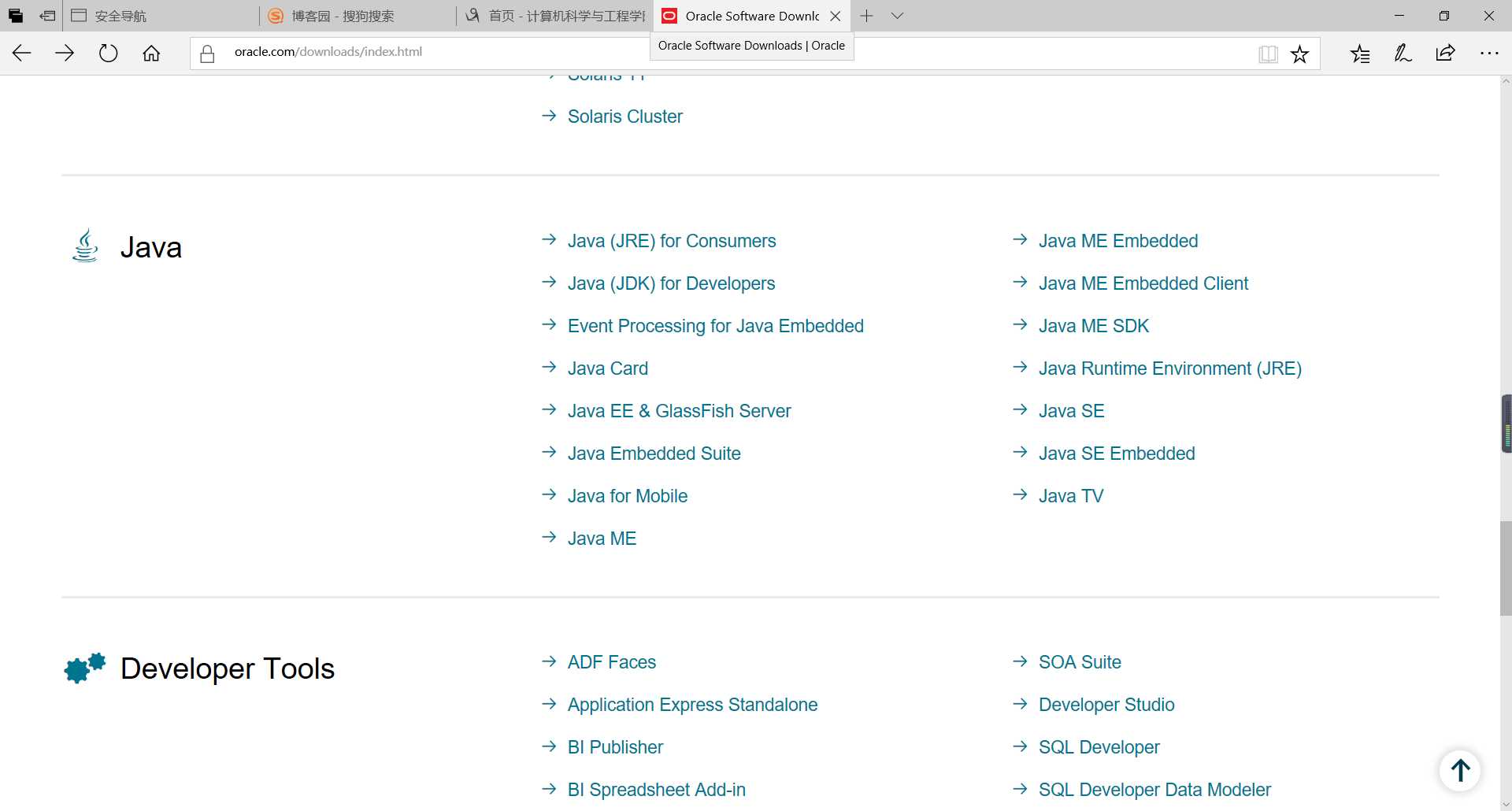Click the Java section heading
1512x811 pixels.
[150, 247]
